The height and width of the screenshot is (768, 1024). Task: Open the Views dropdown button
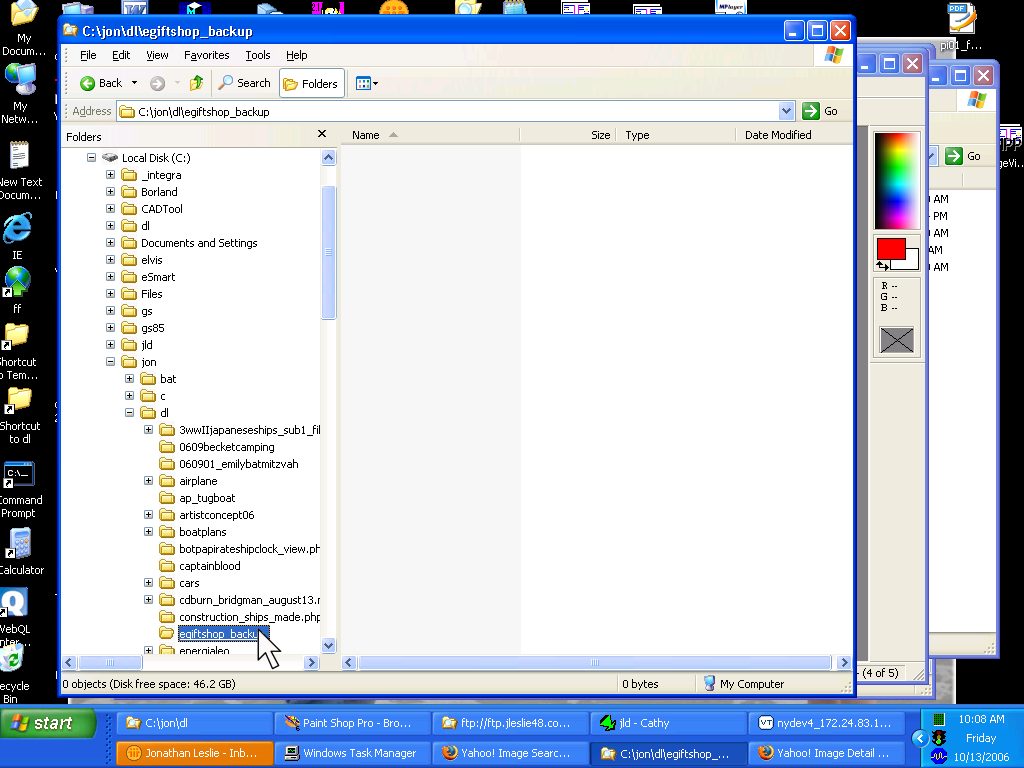pyautogui.click(x=366, y=84)
